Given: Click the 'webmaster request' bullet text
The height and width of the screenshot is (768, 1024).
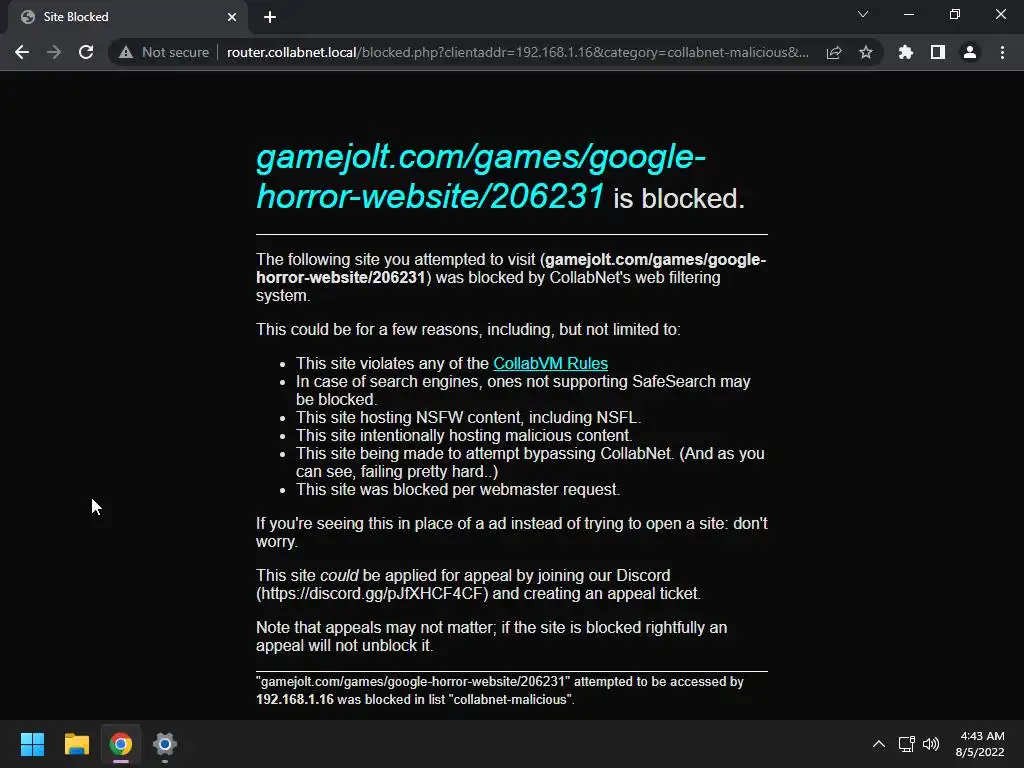Looking at the screenshot, I should 458,490.
